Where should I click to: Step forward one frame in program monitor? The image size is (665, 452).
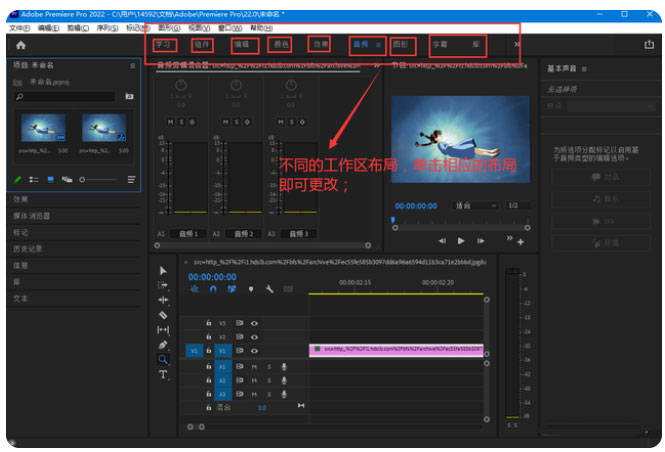(x=480, y=241)
